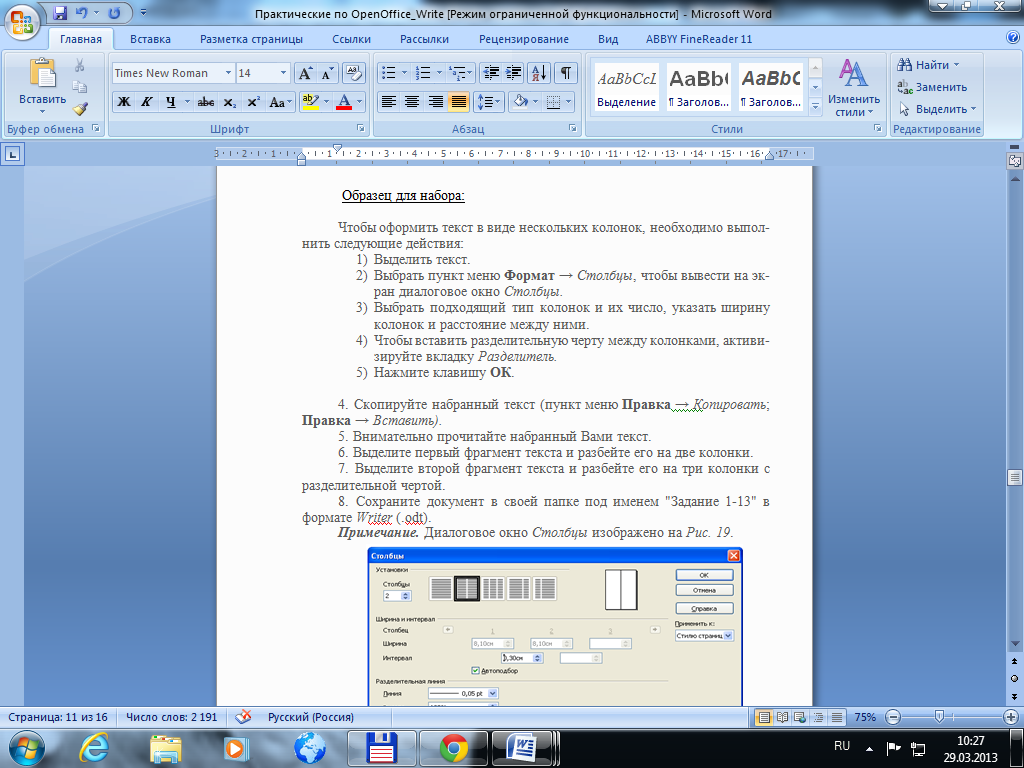Viewport: 1024px width, 768px height.
Task: Open Internet Explorer from the taskbar
Action: 94,748
